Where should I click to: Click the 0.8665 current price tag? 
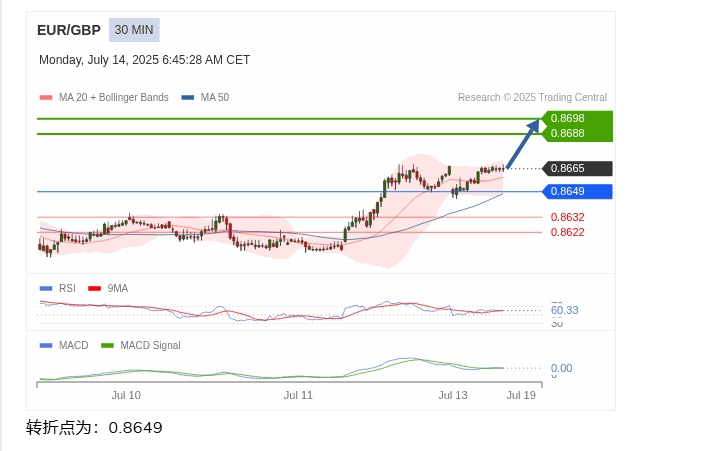(x=578, y=168)
